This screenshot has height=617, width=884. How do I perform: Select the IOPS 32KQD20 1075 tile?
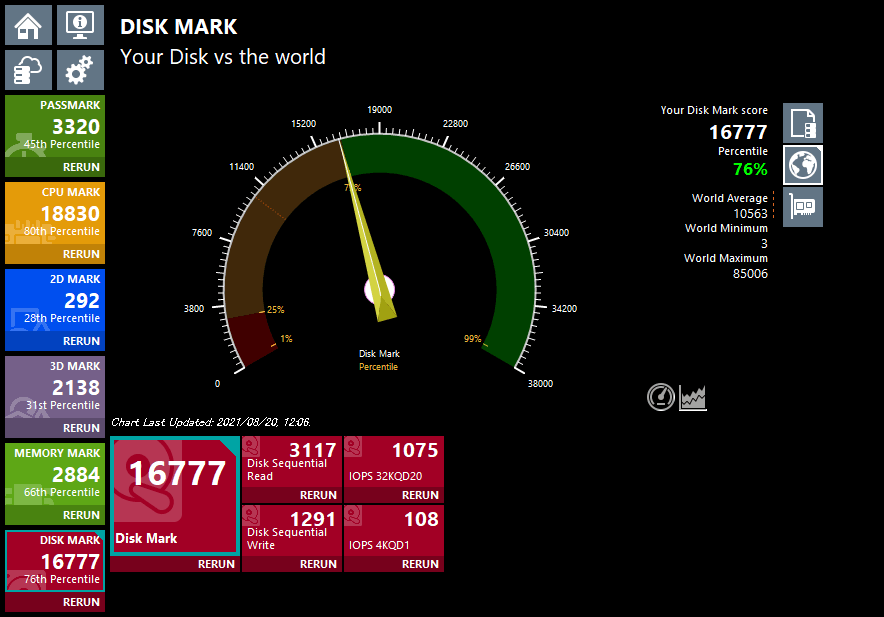394,462
